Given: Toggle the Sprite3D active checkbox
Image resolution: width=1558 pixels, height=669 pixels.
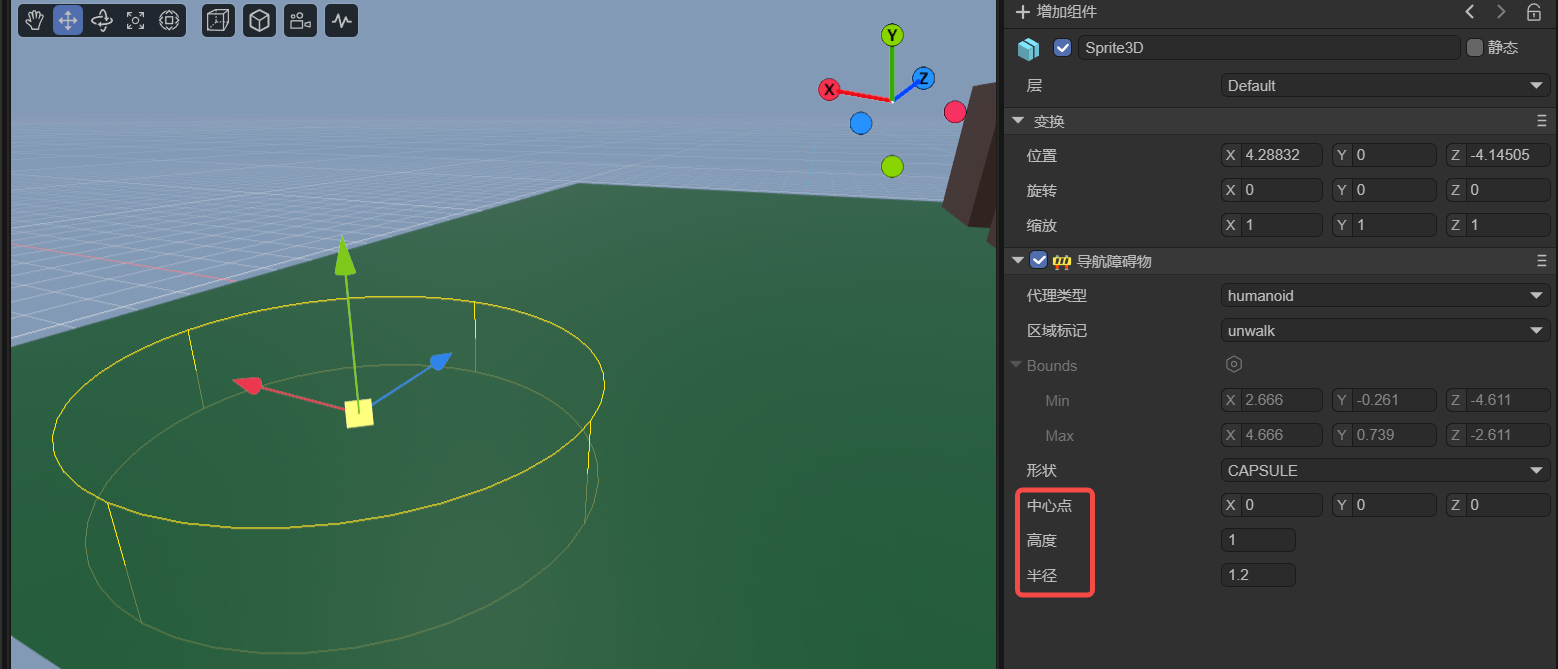Looking at the screenshot, I should coord(1062,48).
